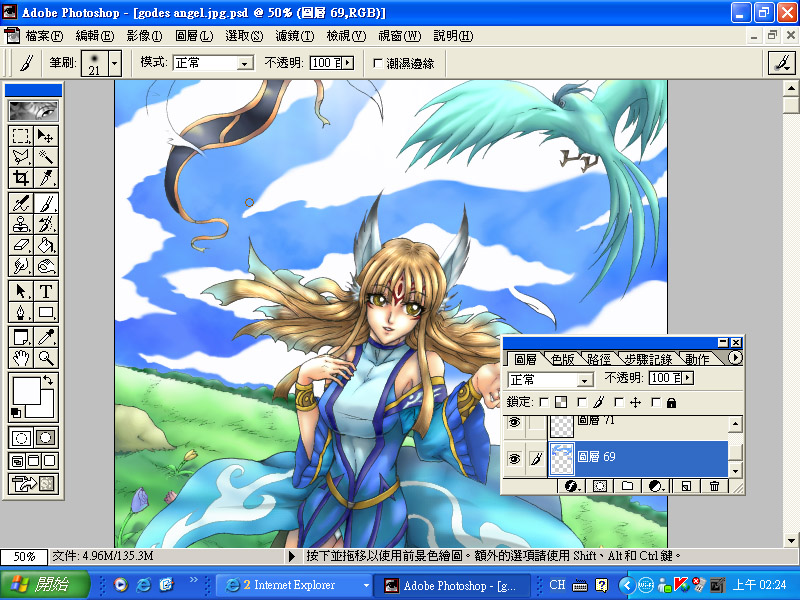Select the Eyedropper tool
Screen dimensions: 800x600
coord(45,337)
